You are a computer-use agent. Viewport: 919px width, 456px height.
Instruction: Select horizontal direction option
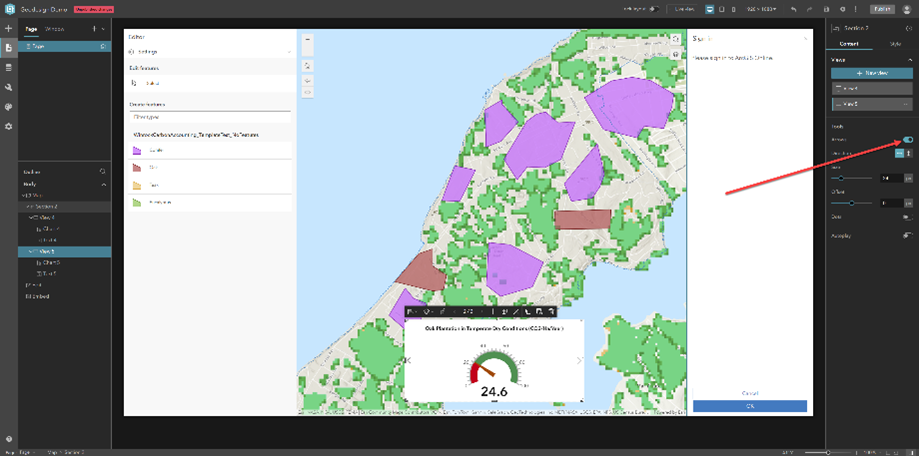[x=899, y=153]
